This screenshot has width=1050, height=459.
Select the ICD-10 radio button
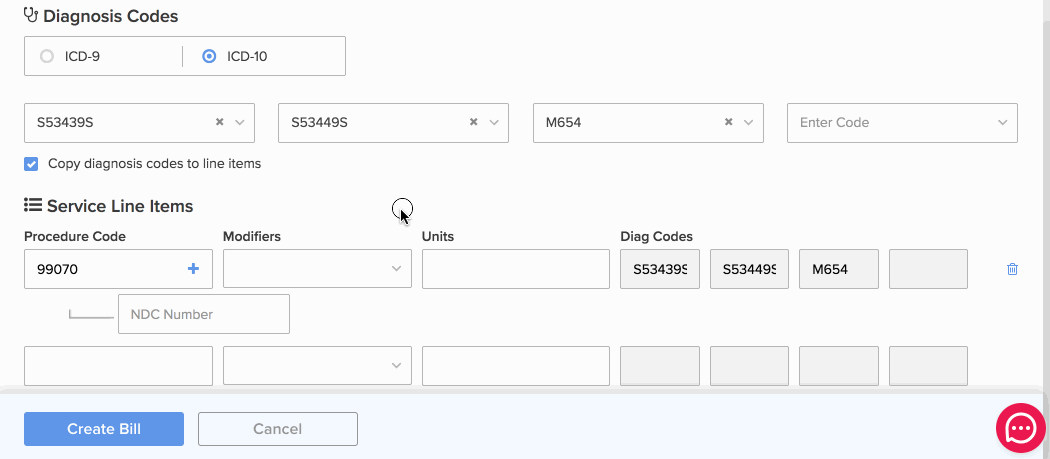pos(209,56)
